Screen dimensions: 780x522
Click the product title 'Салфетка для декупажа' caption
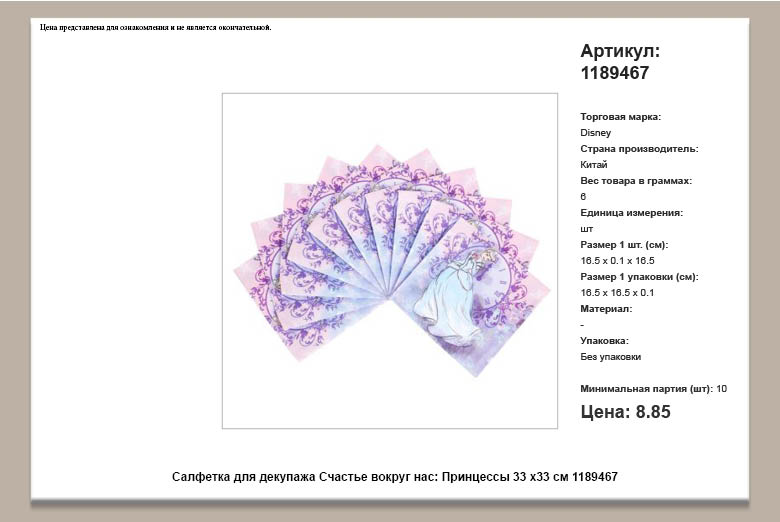pyautogui.click(x=394, y=477)
